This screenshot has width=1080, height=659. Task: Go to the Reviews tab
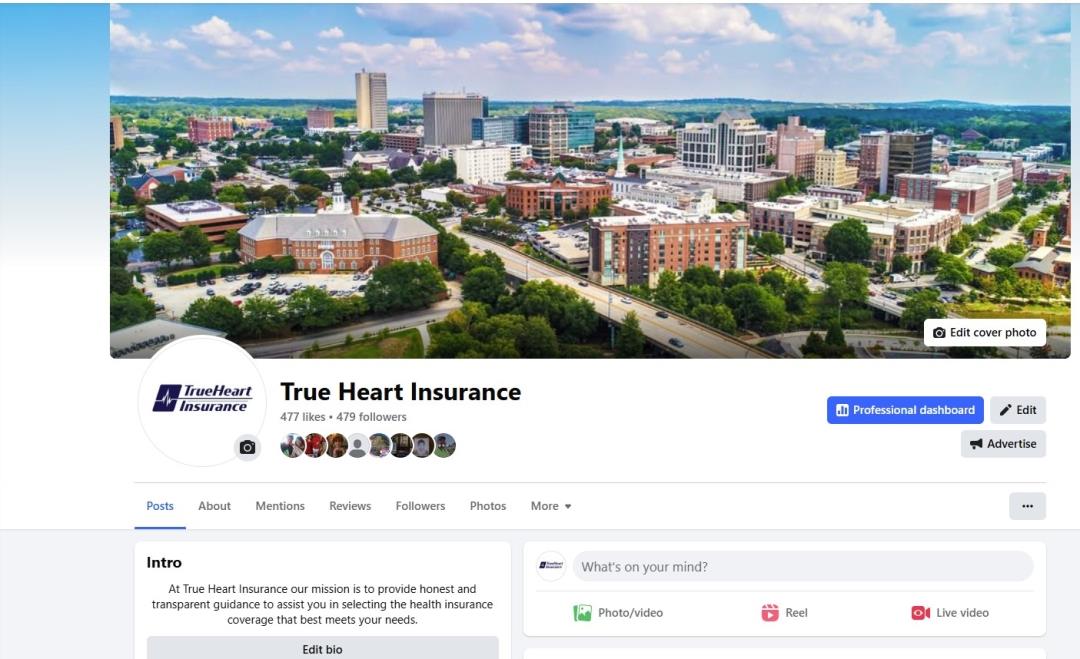coord(350,506)
